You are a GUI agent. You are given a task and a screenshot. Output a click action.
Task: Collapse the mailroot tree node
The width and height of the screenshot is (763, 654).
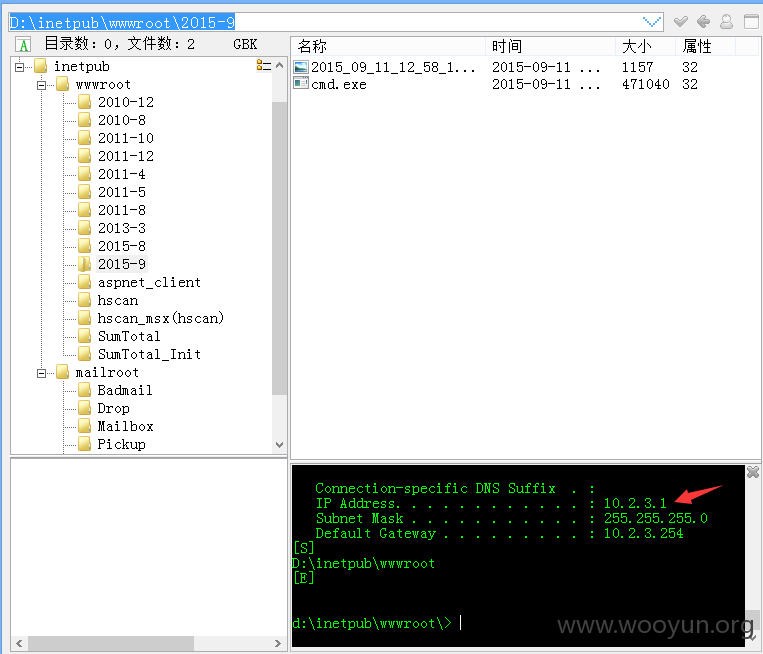coord(41,373)
